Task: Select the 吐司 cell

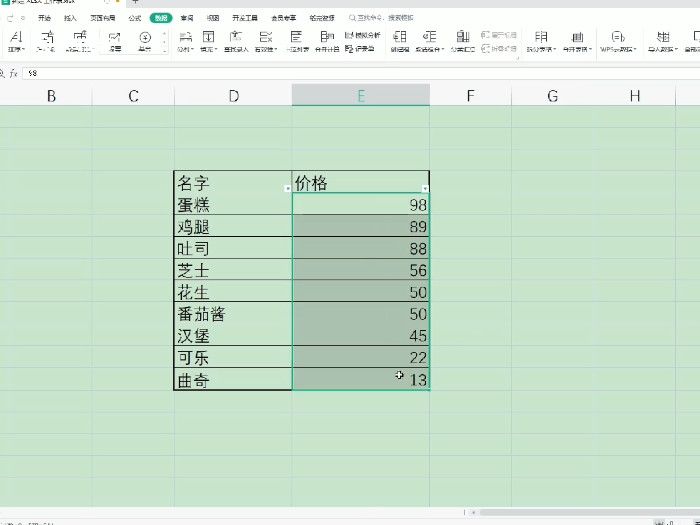Action: (x=233, y=248)
